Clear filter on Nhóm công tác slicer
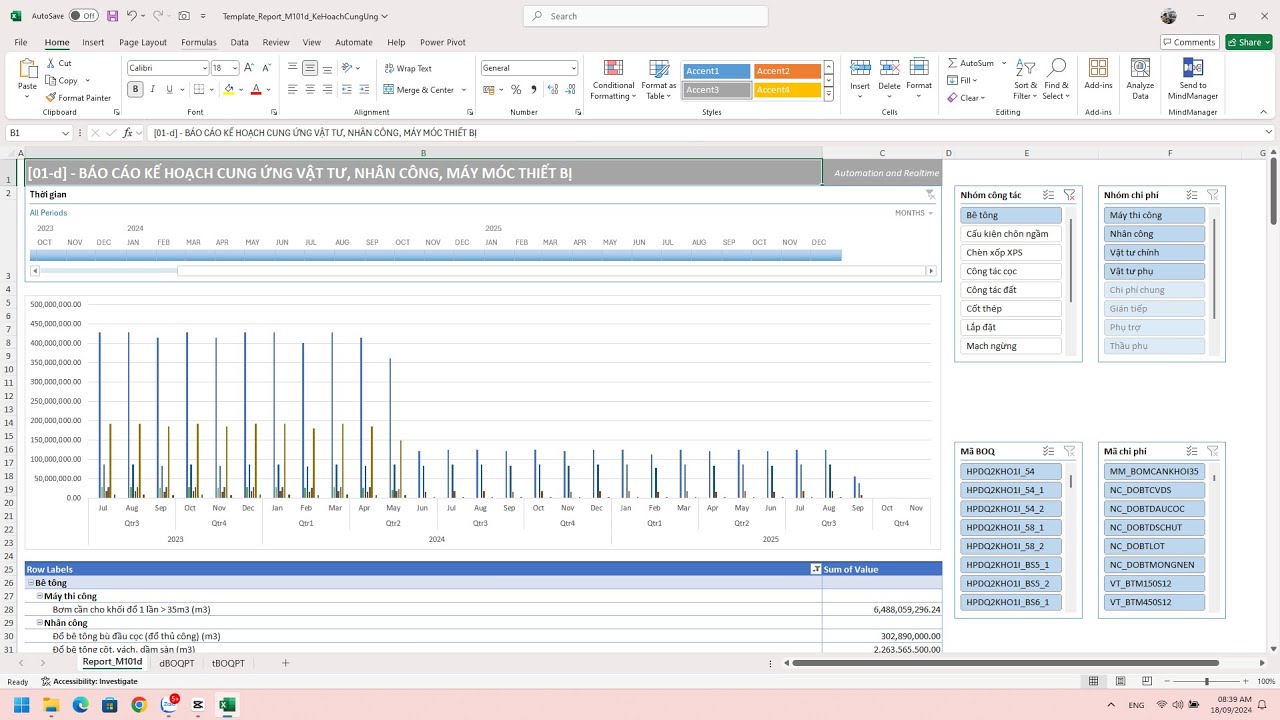 [1069, 195]
